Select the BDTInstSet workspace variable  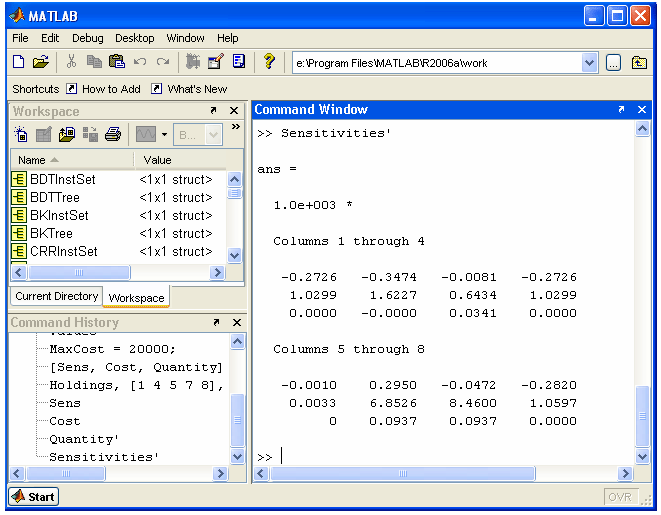[x=118, y=180]
